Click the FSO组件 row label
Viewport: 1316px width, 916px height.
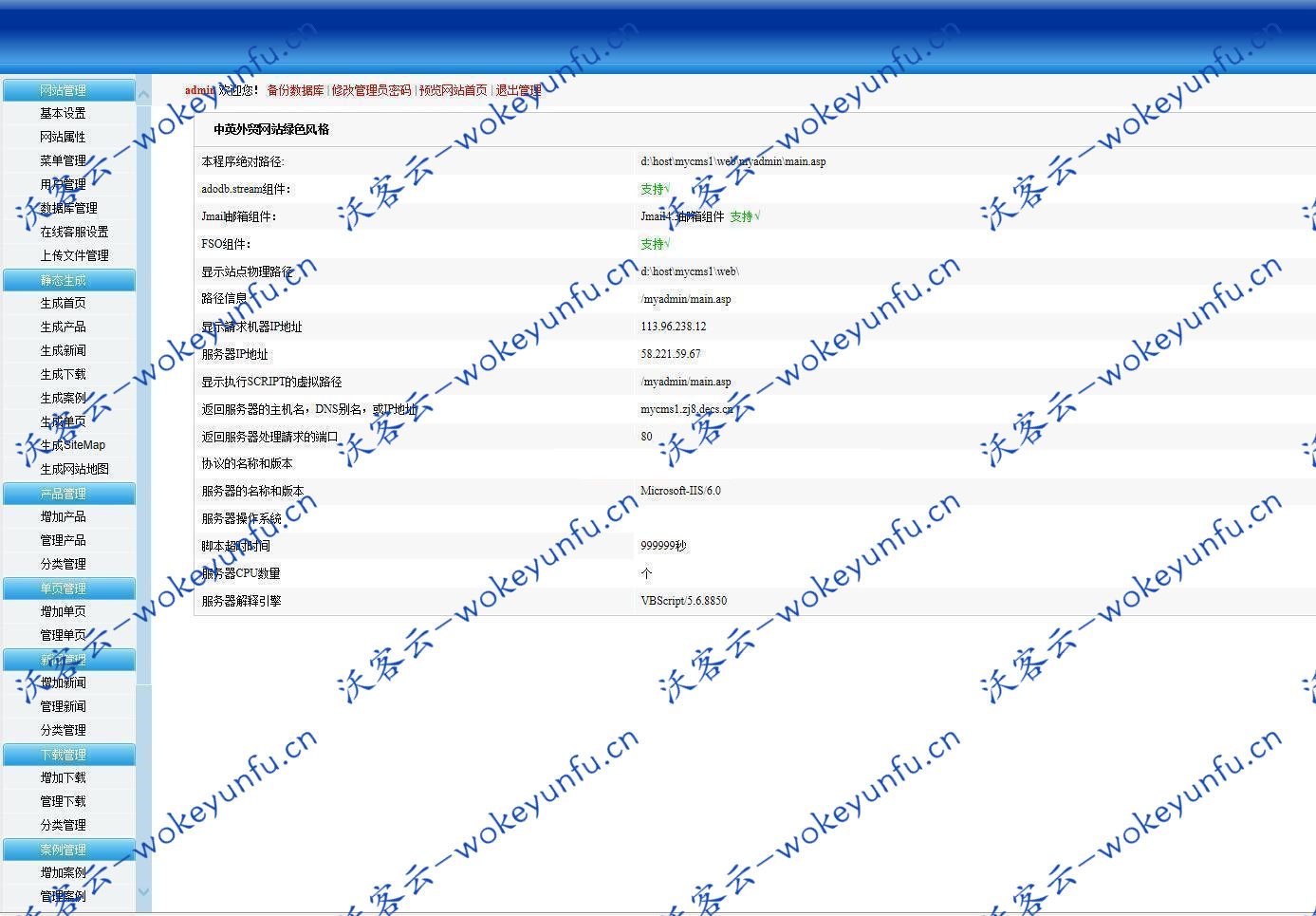coord(226,244)
